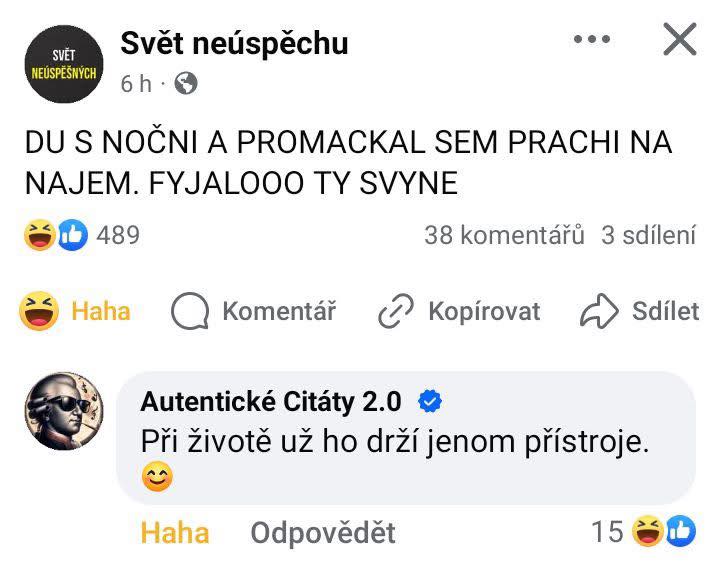
Task: Close the post with the X button
Action: [680, 40]
